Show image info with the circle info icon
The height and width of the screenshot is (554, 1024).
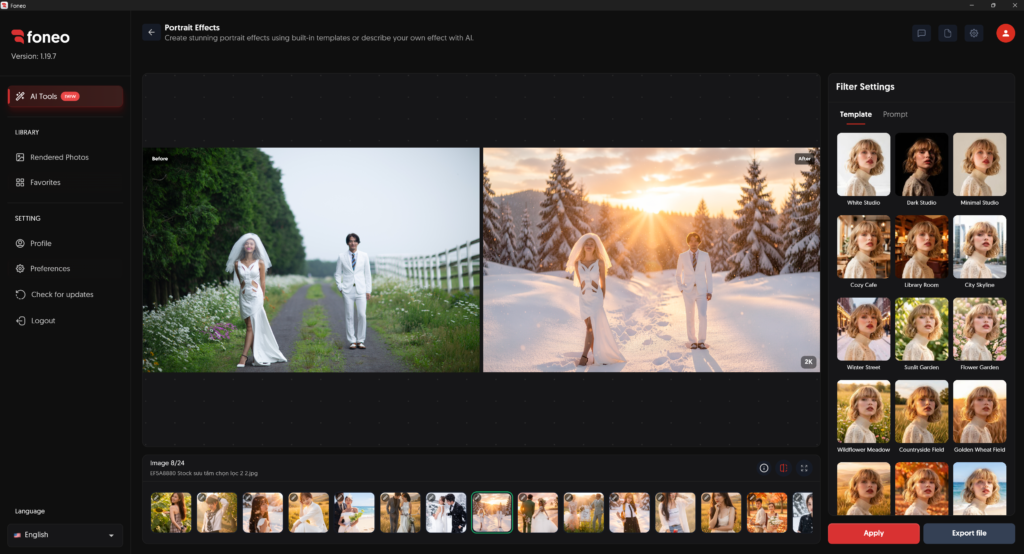pos(763,468)
